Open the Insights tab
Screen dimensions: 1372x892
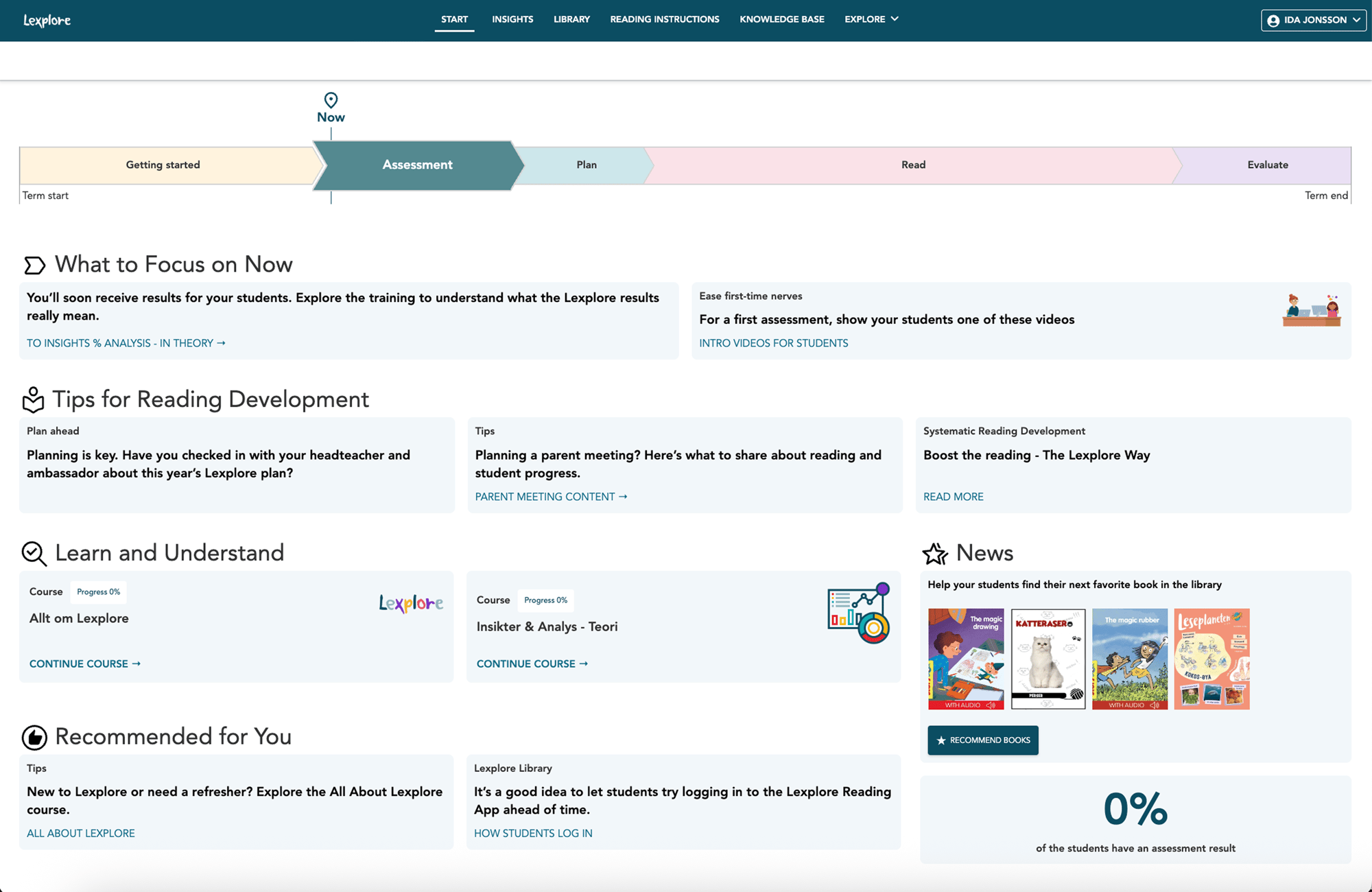click(x=512, y=19)
